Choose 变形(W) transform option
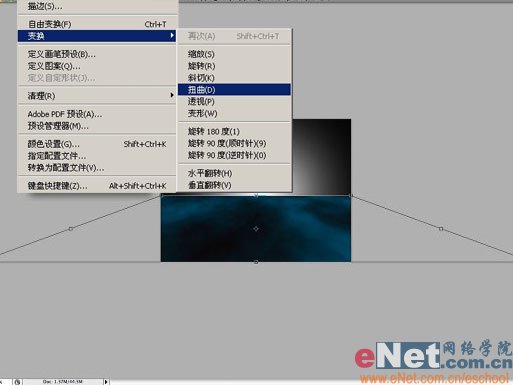Viewport: 513px width, 385px height. click(x=234, y=113)
